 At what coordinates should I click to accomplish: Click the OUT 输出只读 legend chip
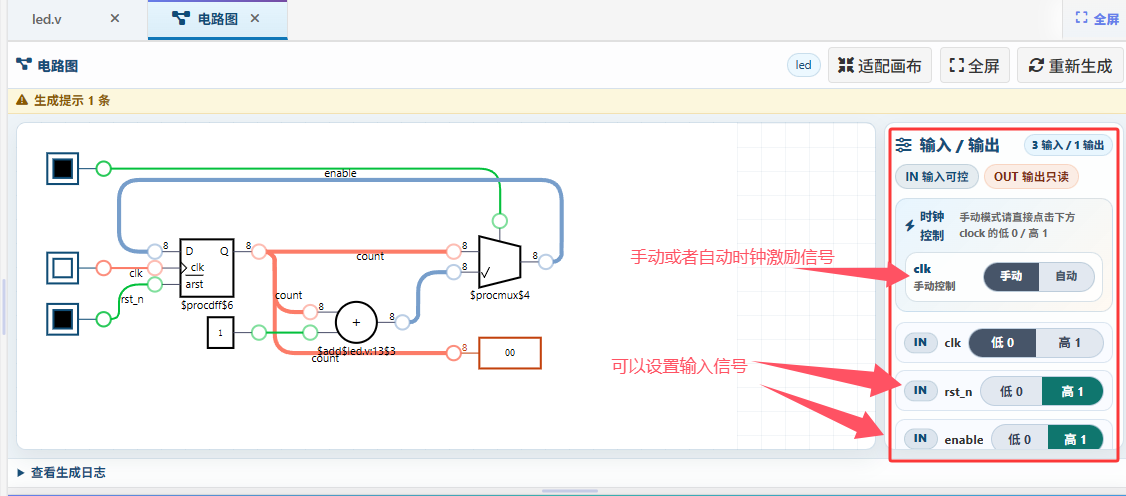1030,177
